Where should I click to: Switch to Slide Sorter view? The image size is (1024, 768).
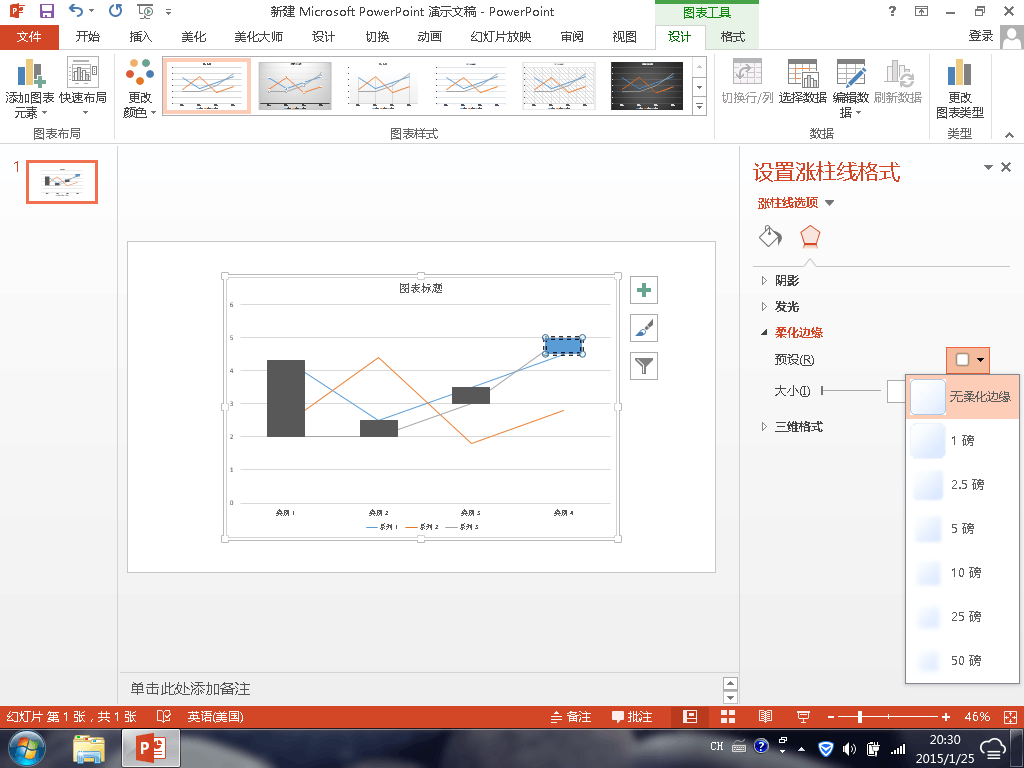728,716
